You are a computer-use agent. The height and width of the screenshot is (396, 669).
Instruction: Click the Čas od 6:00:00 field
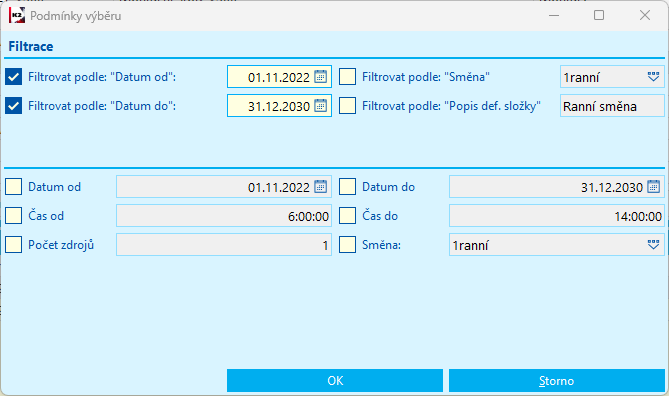point(224,215)
